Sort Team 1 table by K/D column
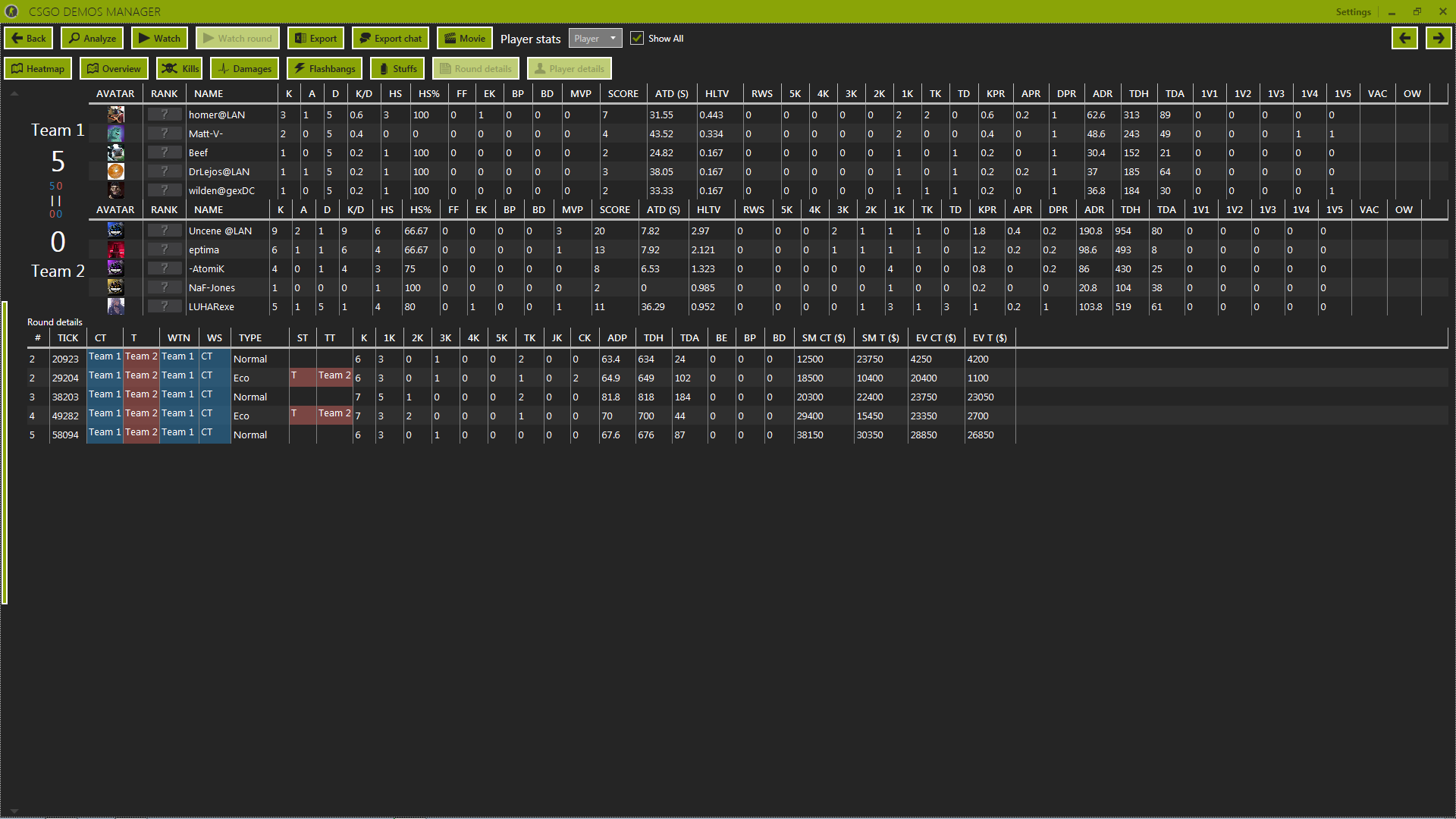 (363, 93)
